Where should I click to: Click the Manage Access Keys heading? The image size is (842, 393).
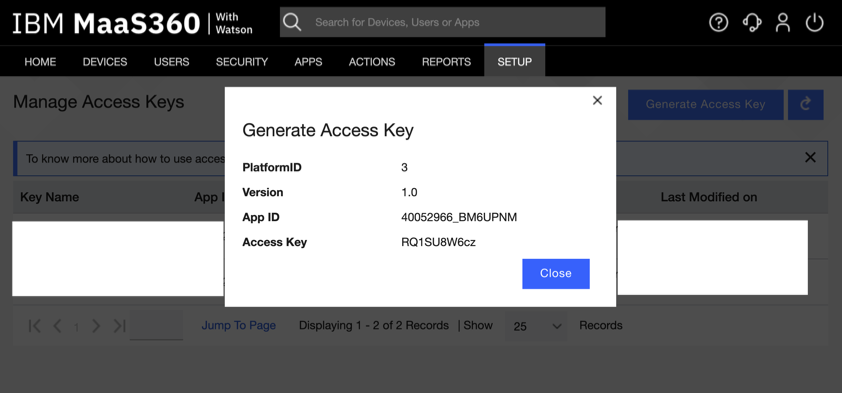[x=98, y=101]
